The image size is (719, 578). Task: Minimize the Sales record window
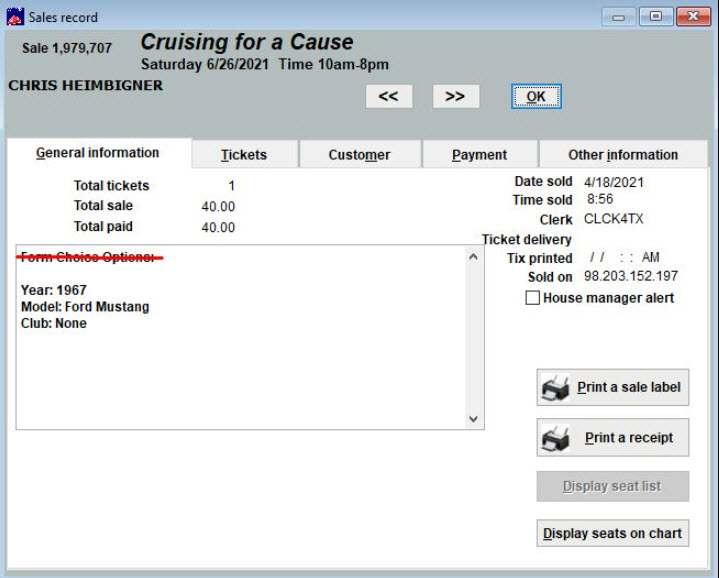click(618, 17)
